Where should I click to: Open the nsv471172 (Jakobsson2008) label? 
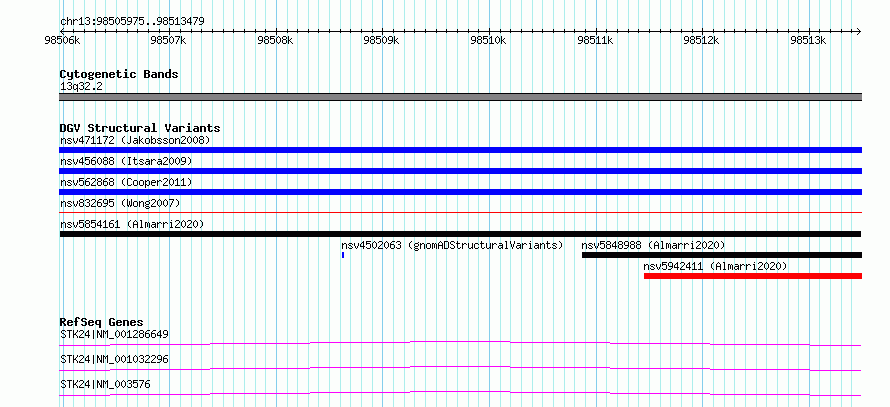[135, 140]
